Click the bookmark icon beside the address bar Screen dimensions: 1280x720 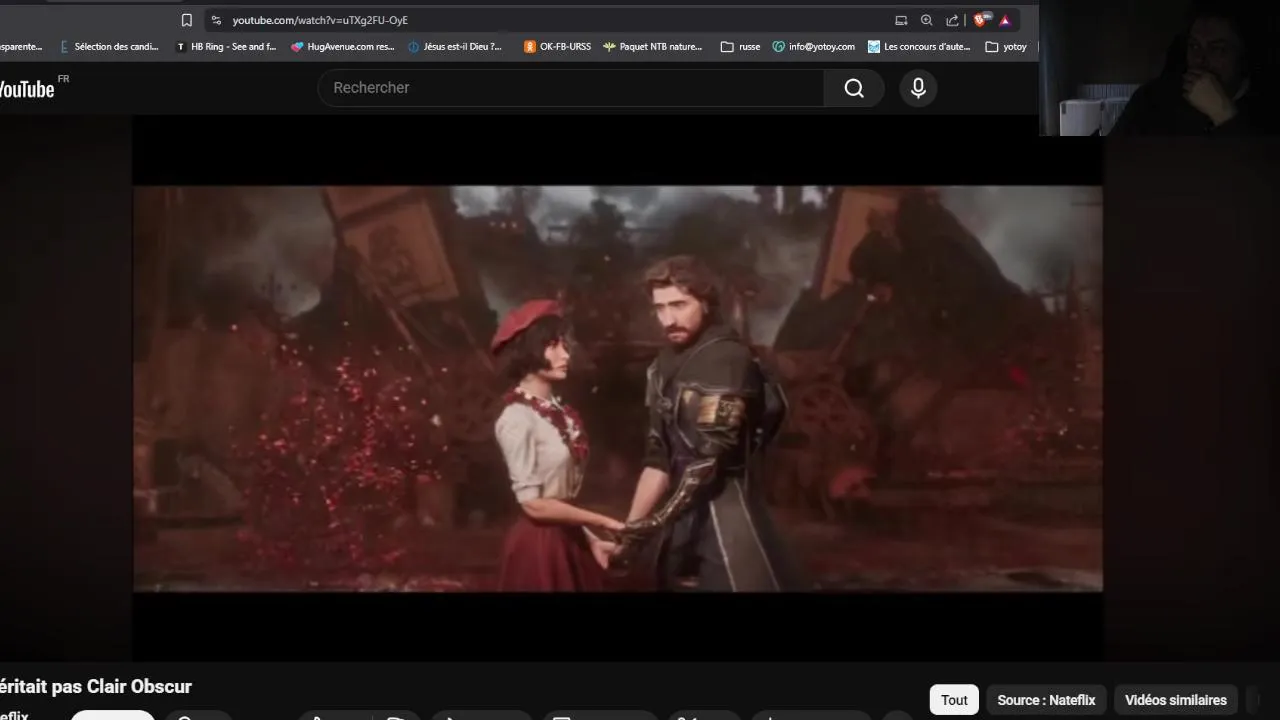tap(186, 20)
